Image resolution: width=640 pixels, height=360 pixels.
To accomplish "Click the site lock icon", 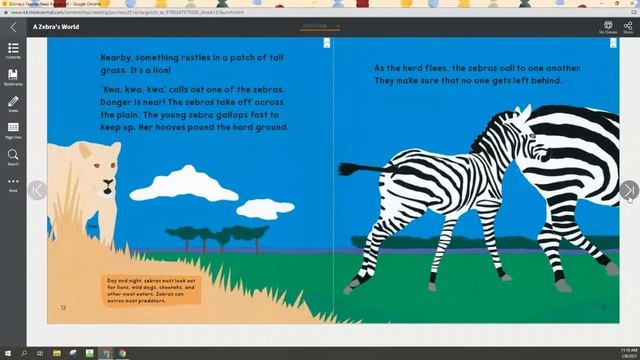I will (6, 12).
